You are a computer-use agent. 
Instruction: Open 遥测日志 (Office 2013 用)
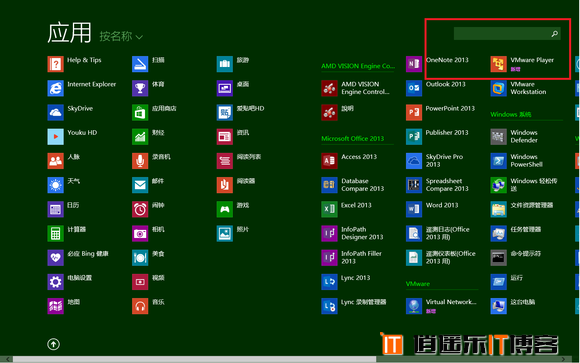pos(438,233)
